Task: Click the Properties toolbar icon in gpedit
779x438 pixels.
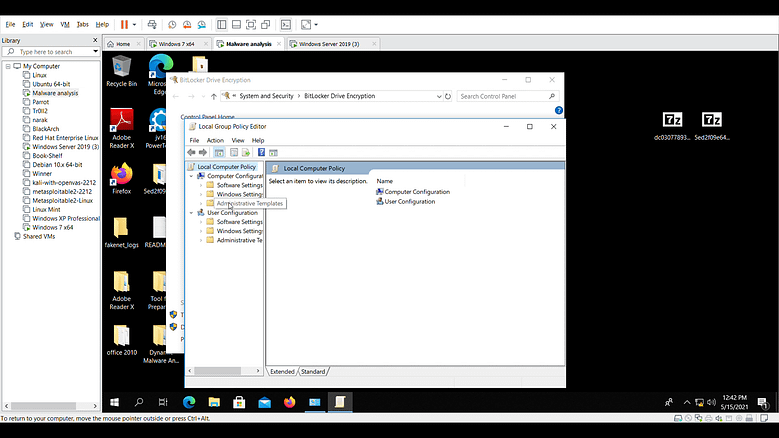Action: point(234,152)
